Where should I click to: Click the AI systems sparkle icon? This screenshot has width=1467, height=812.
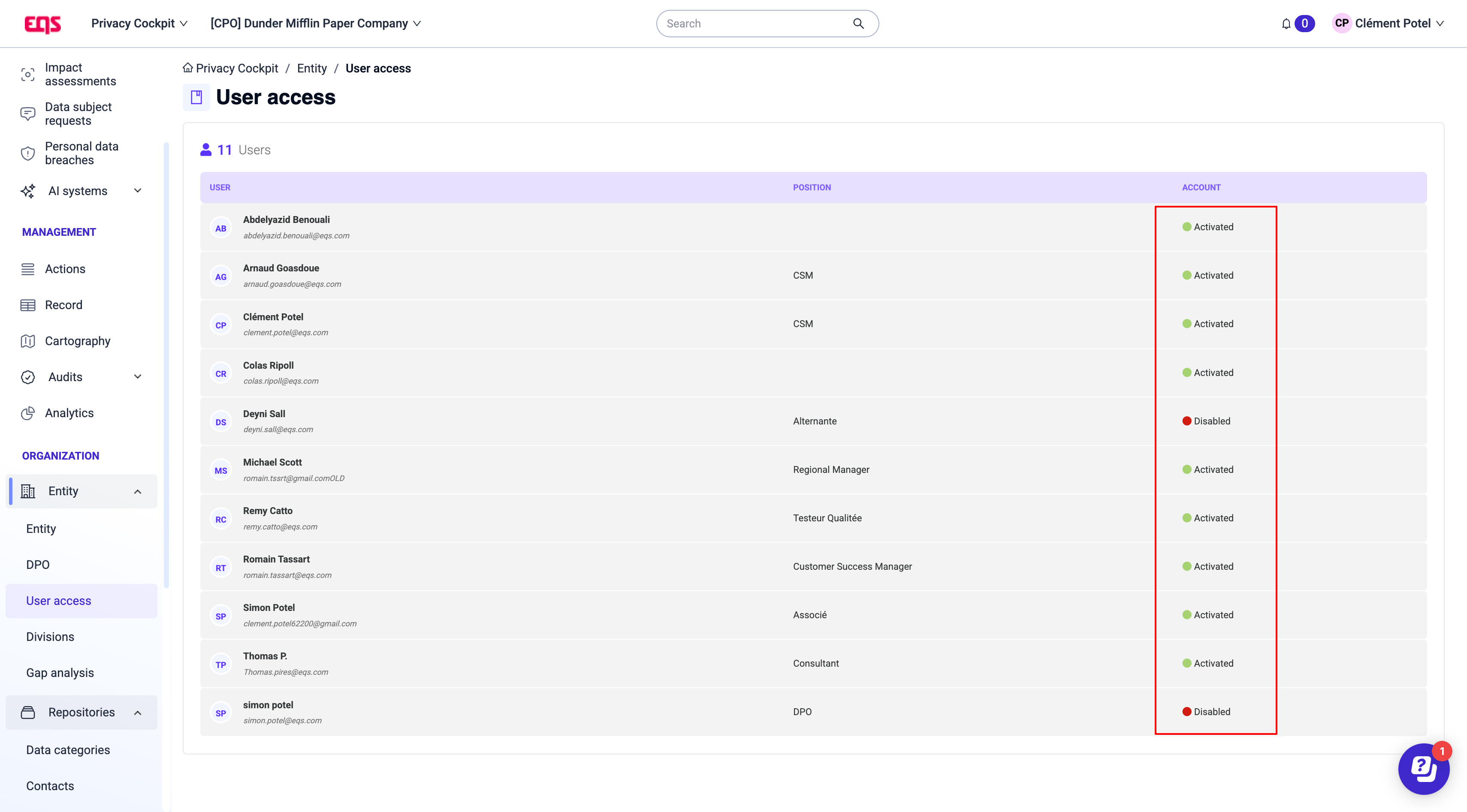coord(28,191)
